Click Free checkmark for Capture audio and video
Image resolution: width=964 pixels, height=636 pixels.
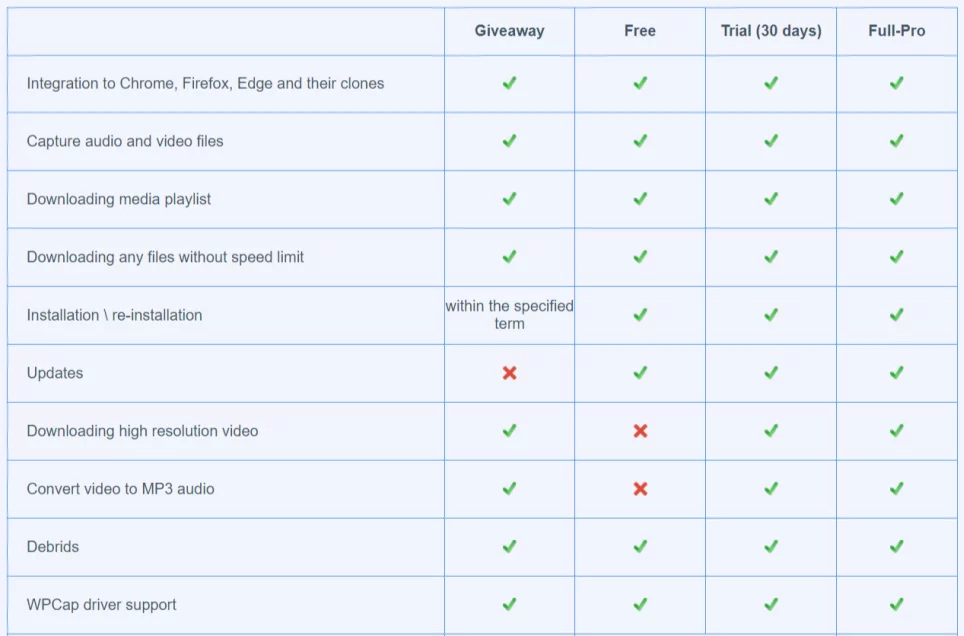(x=640, y=141)
